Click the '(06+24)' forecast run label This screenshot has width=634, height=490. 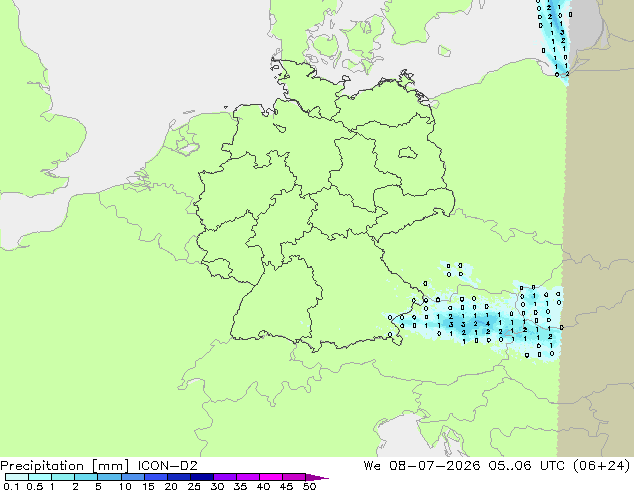(602, 466)
